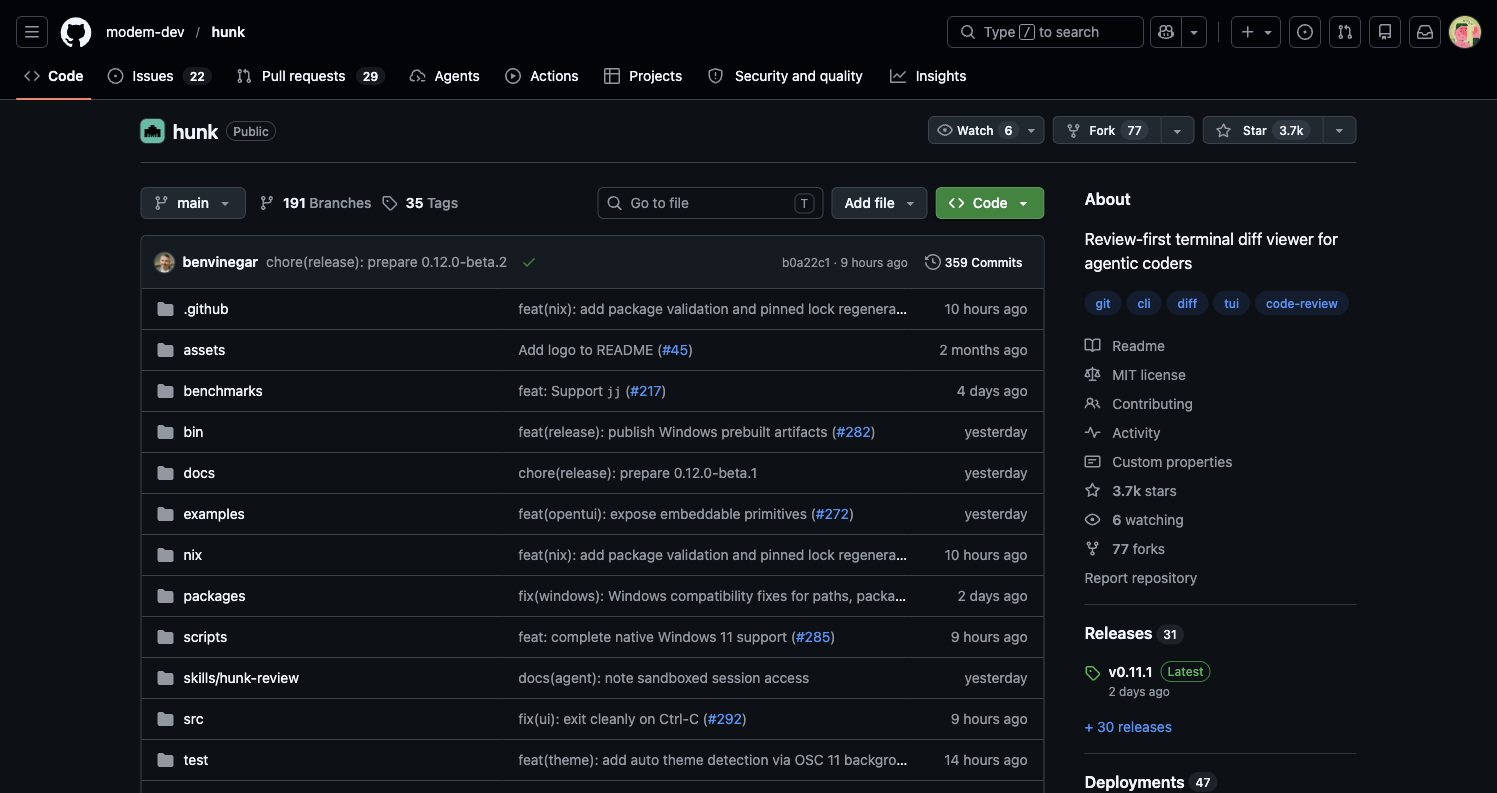1497x793 pixels.
Task: Open the Copilot dropdown arrow
Action: [1194, 32]
